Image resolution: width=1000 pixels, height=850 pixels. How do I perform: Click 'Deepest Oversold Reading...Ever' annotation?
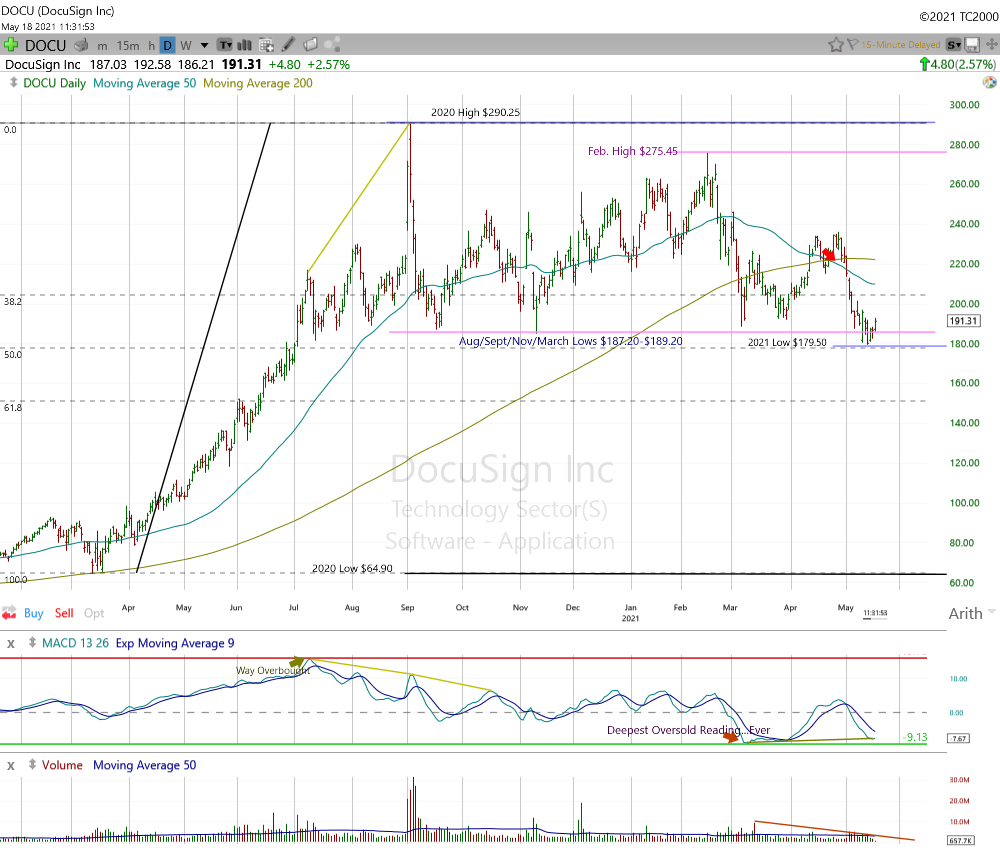[x=688, y=730]
